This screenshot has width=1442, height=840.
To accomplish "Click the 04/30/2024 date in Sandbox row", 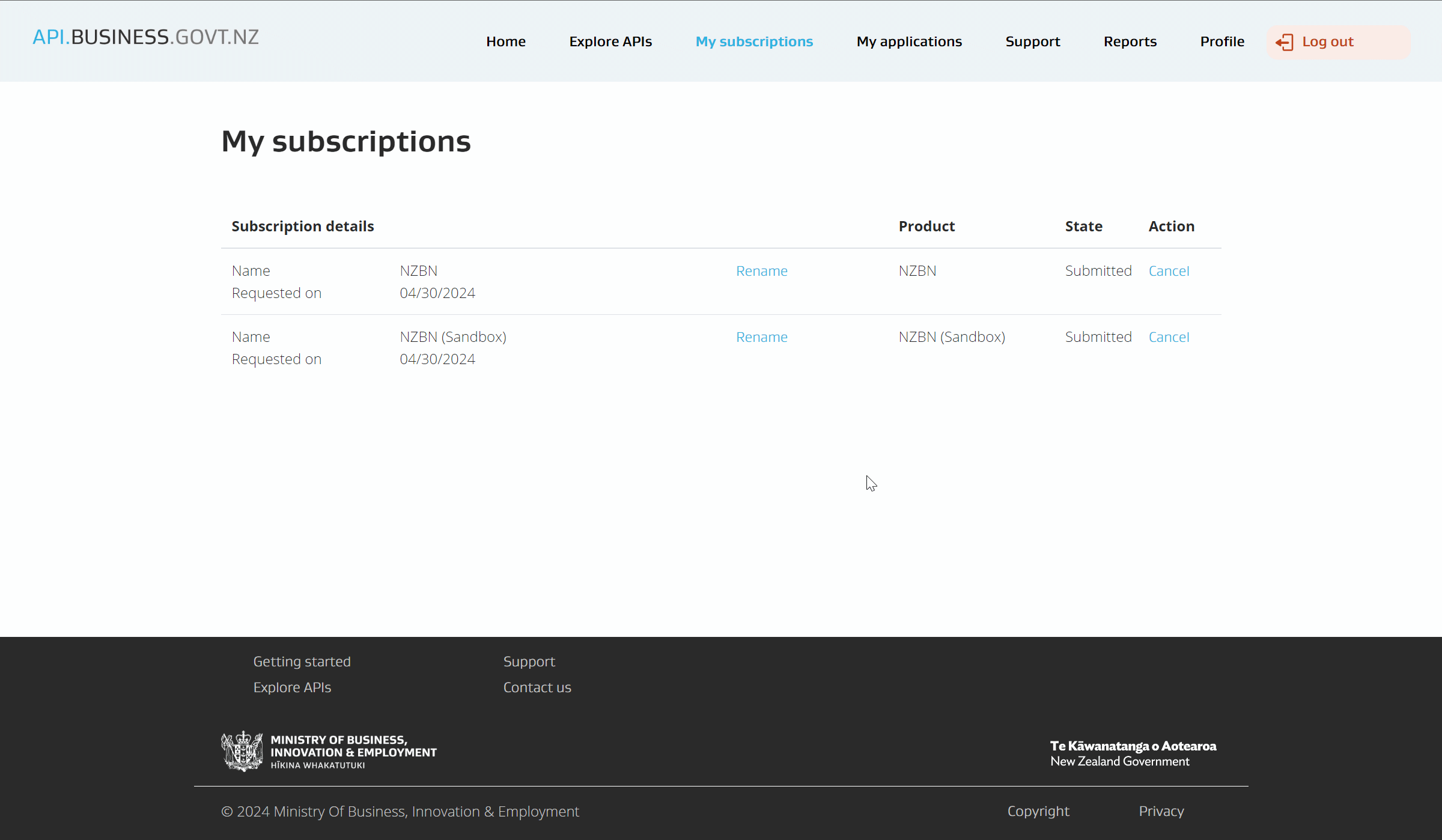I will pos(437,359).
